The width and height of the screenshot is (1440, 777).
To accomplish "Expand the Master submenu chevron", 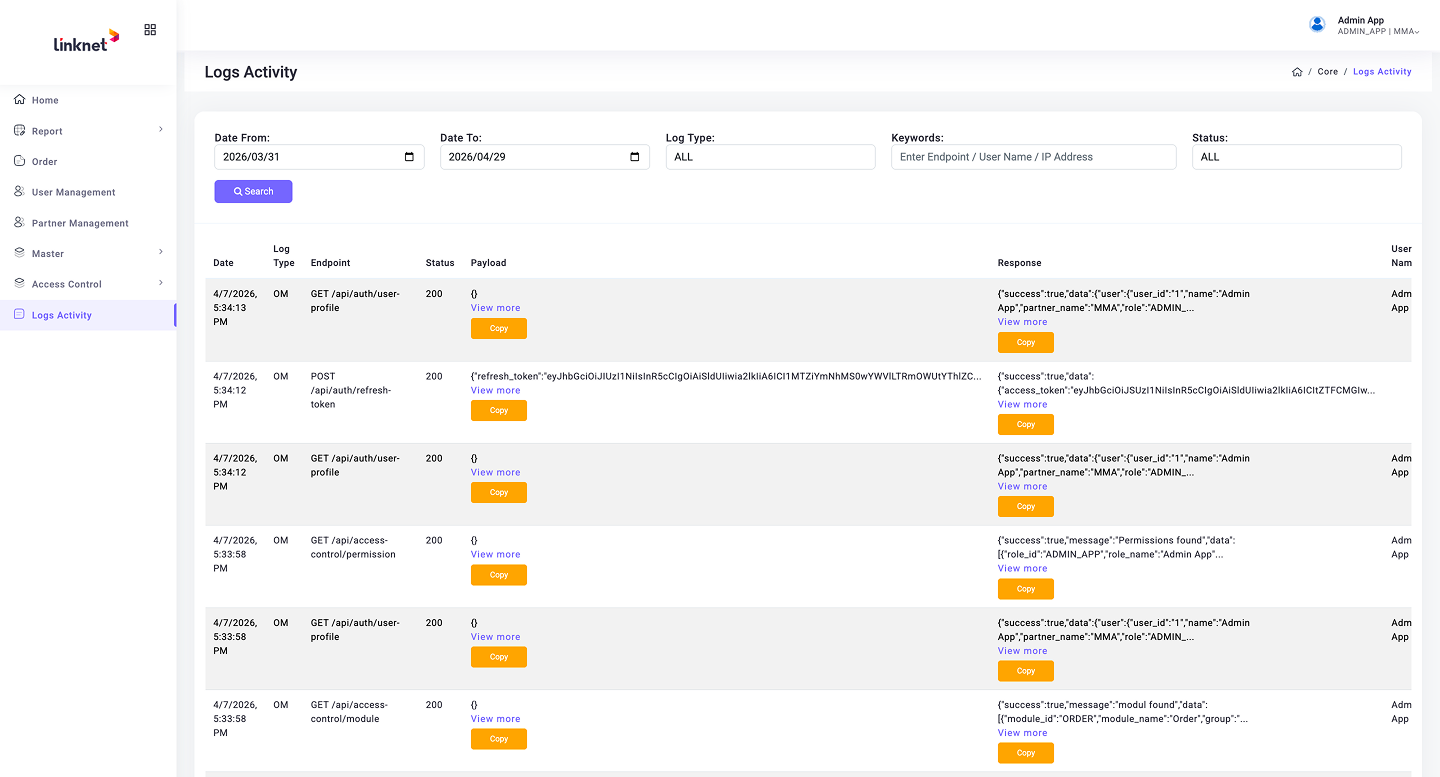I will point(161,252).
